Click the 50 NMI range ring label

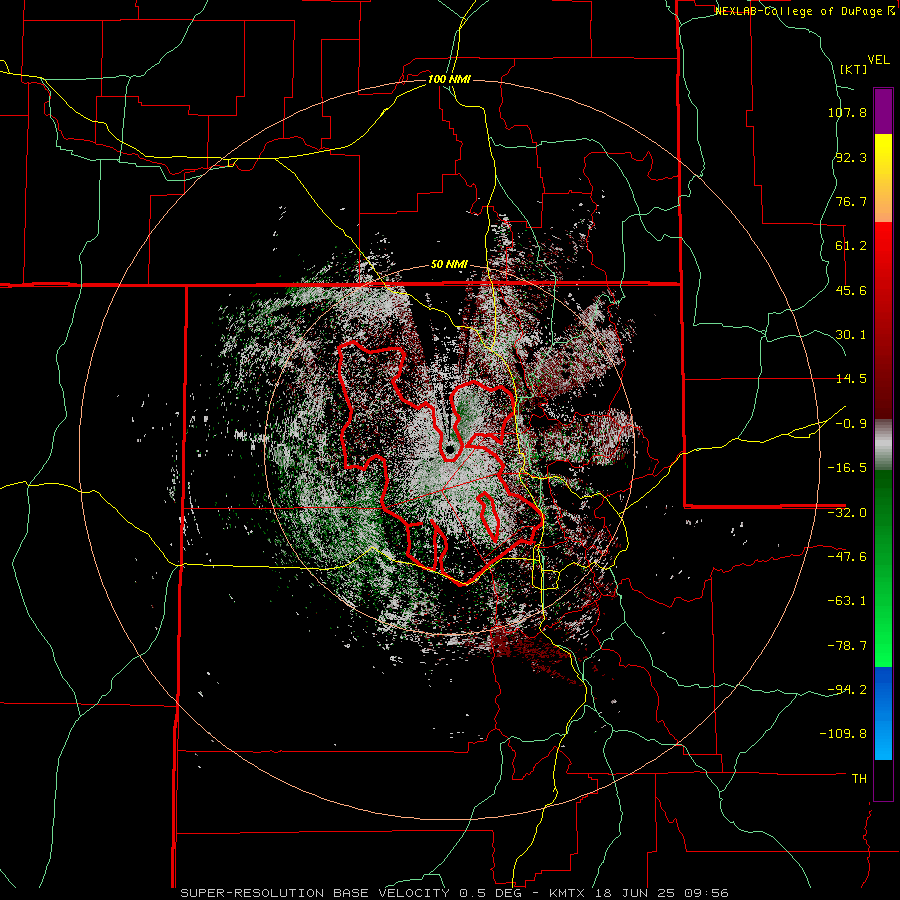click(x=449, y=265)
